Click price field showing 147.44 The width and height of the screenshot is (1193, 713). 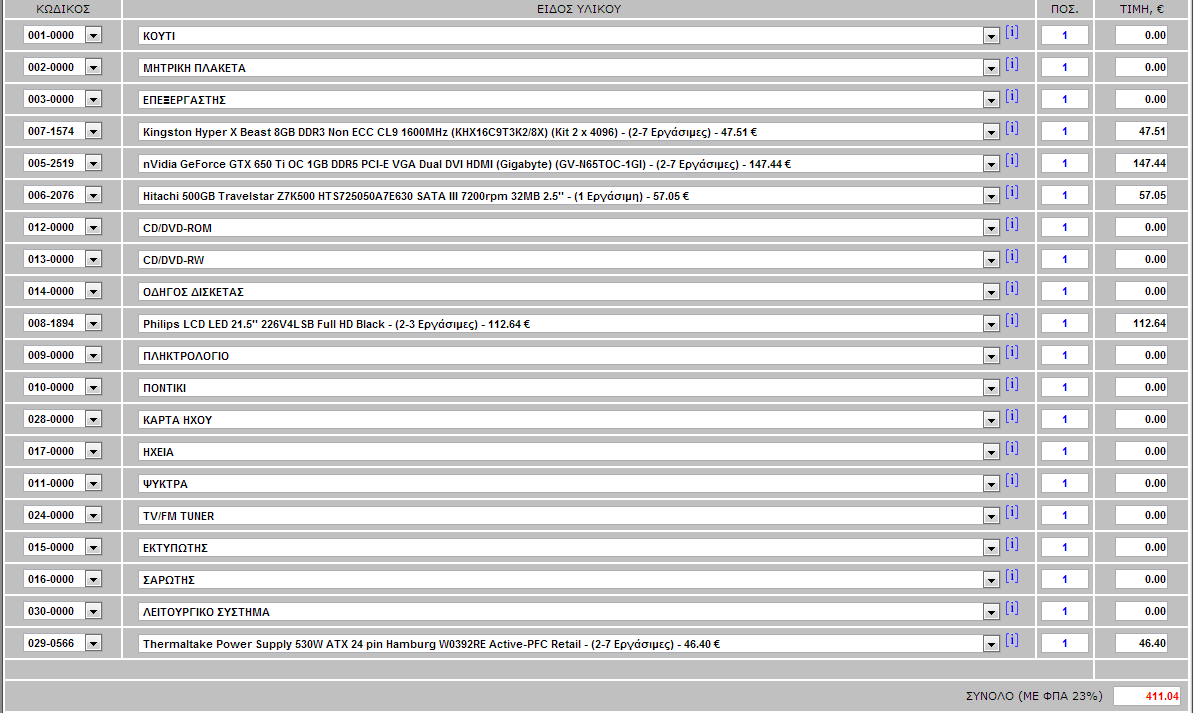click(x=1141, y=163)
